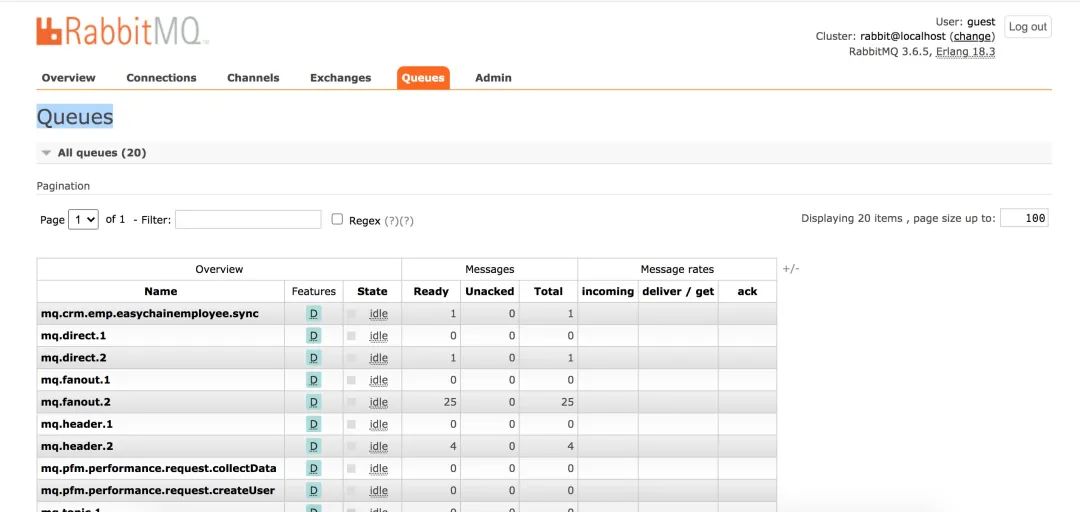The image size is (1080, 512).
Task: Toggle table columns with the +/- control
Action: coord(790,269)
